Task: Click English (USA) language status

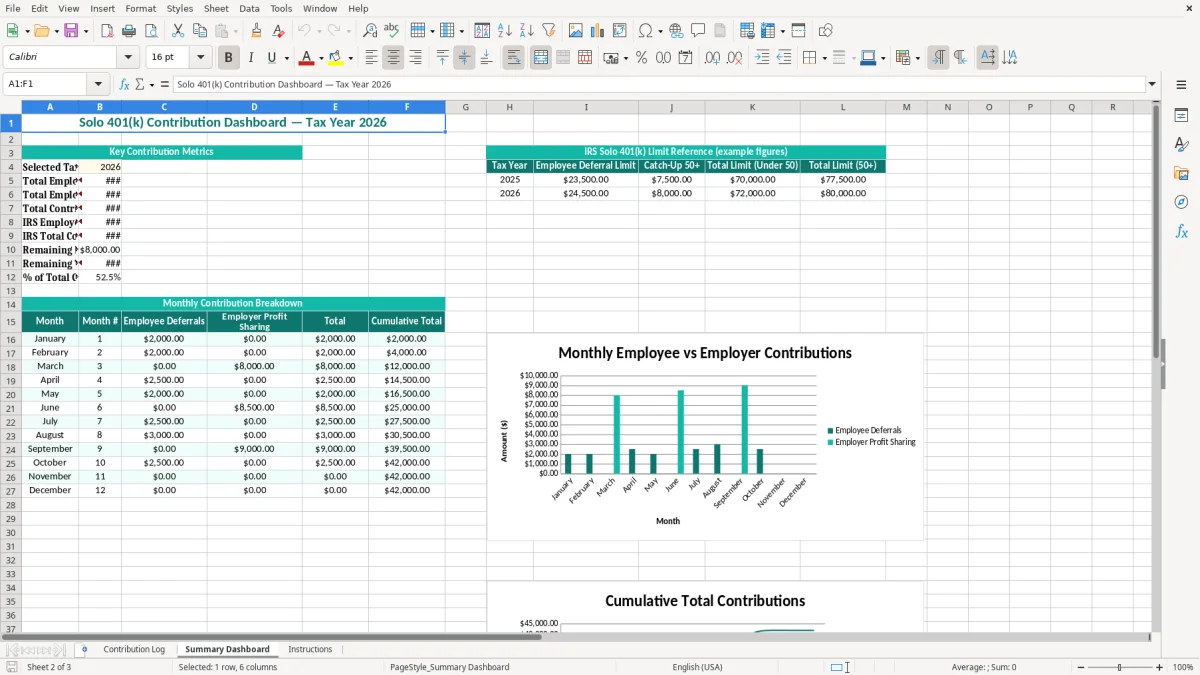Action: pos(697,667)
